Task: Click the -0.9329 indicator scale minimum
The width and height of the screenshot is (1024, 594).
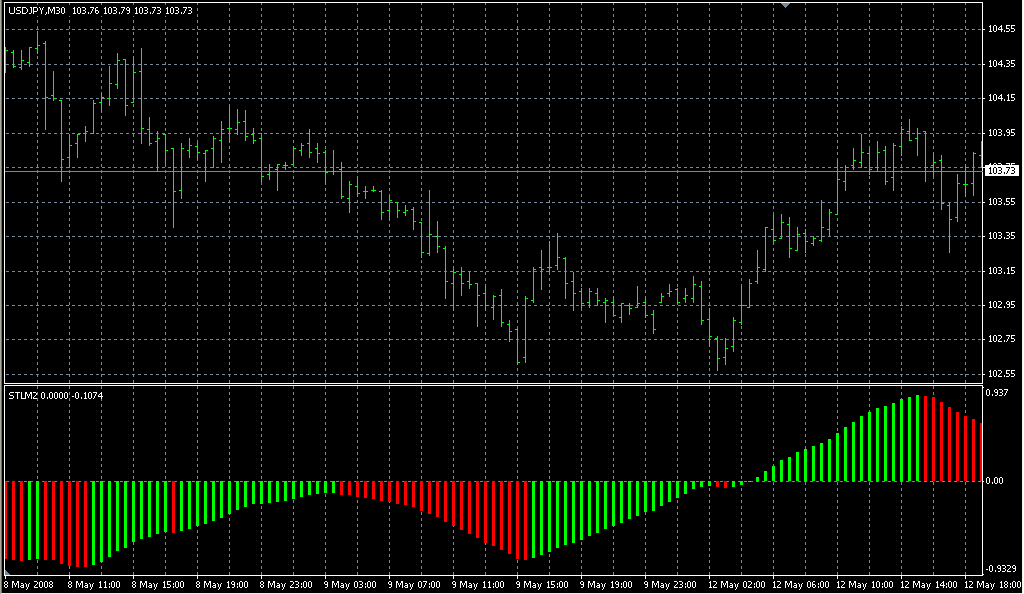Action: [x=1001, y=568]
